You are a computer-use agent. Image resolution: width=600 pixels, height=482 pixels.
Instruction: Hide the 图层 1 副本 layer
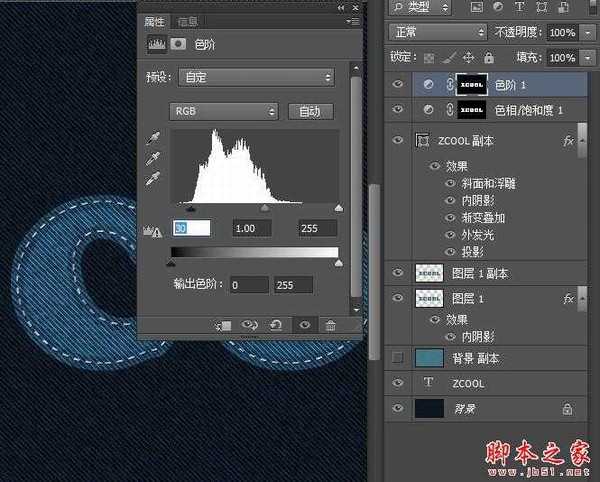pyautogui.click(x=398, y=272)
